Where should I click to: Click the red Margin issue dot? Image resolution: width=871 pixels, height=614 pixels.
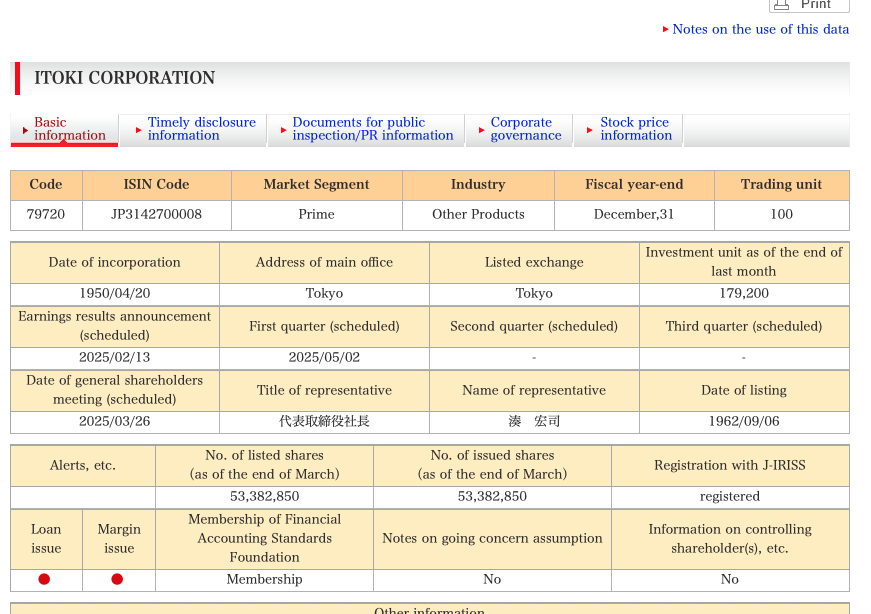click(x=117, y=580)
